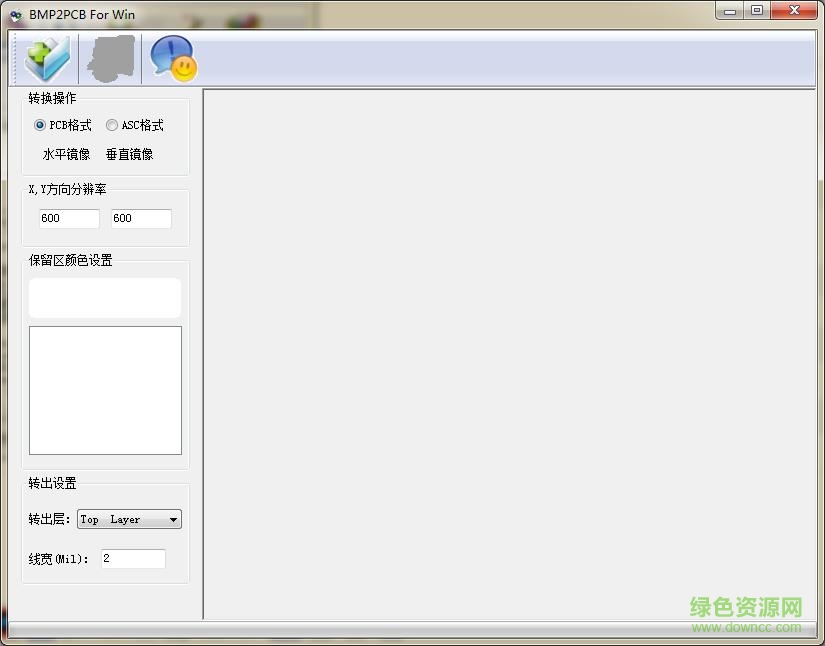Enable ASC output format option
Screen dimensions: 825x646
click(x=110, y=125)
